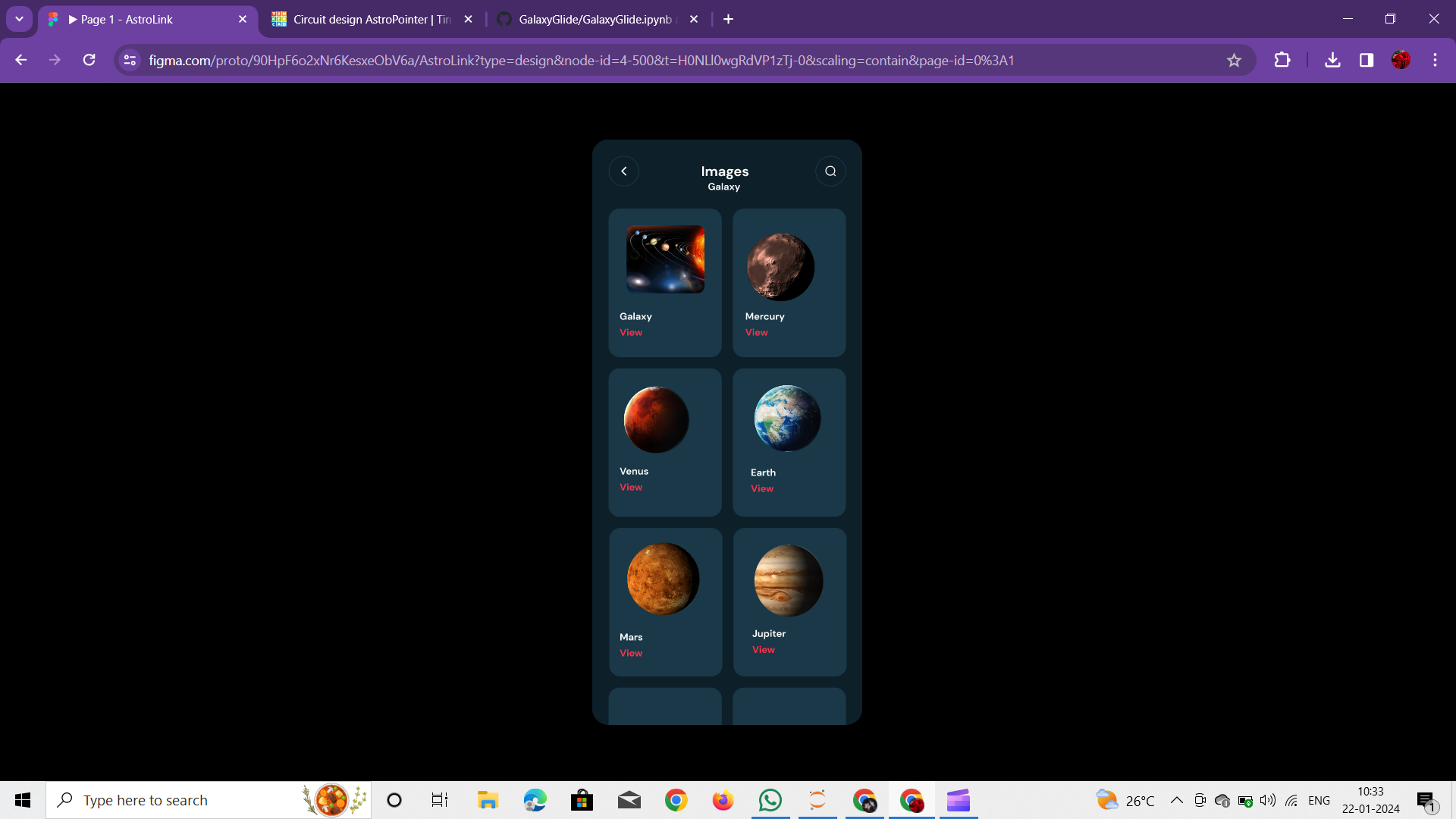The height and width of the screenshot is (819, 1456).
Task: Click the back arrow in Images header
Action: (x=623, y=171)
